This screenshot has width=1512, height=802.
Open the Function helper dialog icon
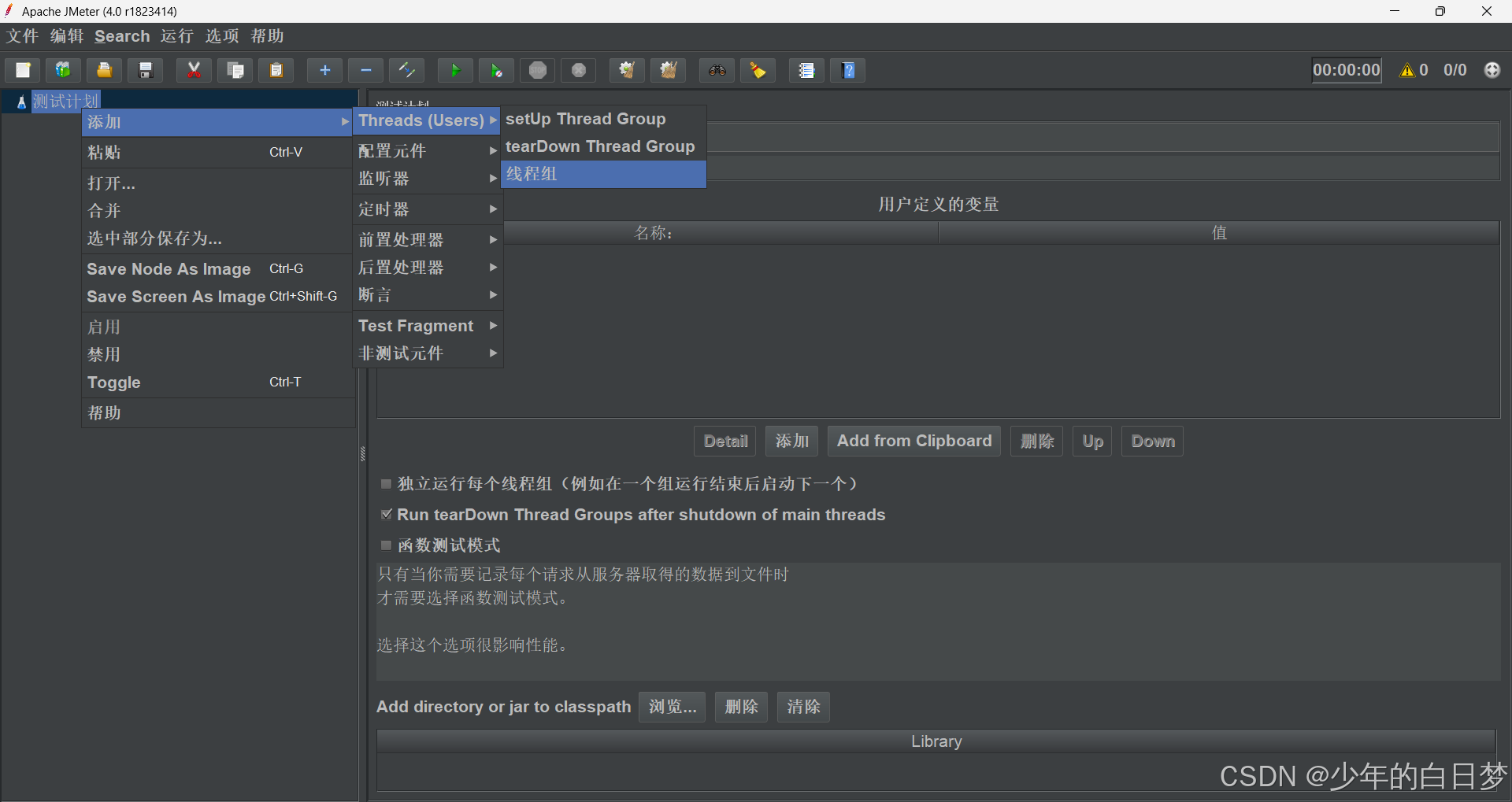806,70
